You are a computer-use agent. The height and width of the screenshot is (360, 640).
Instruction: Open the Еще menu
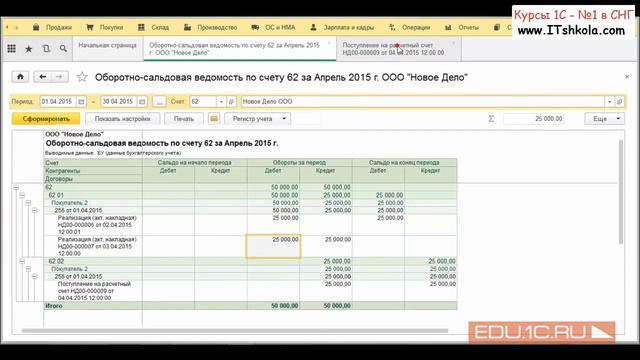[604, 119]
